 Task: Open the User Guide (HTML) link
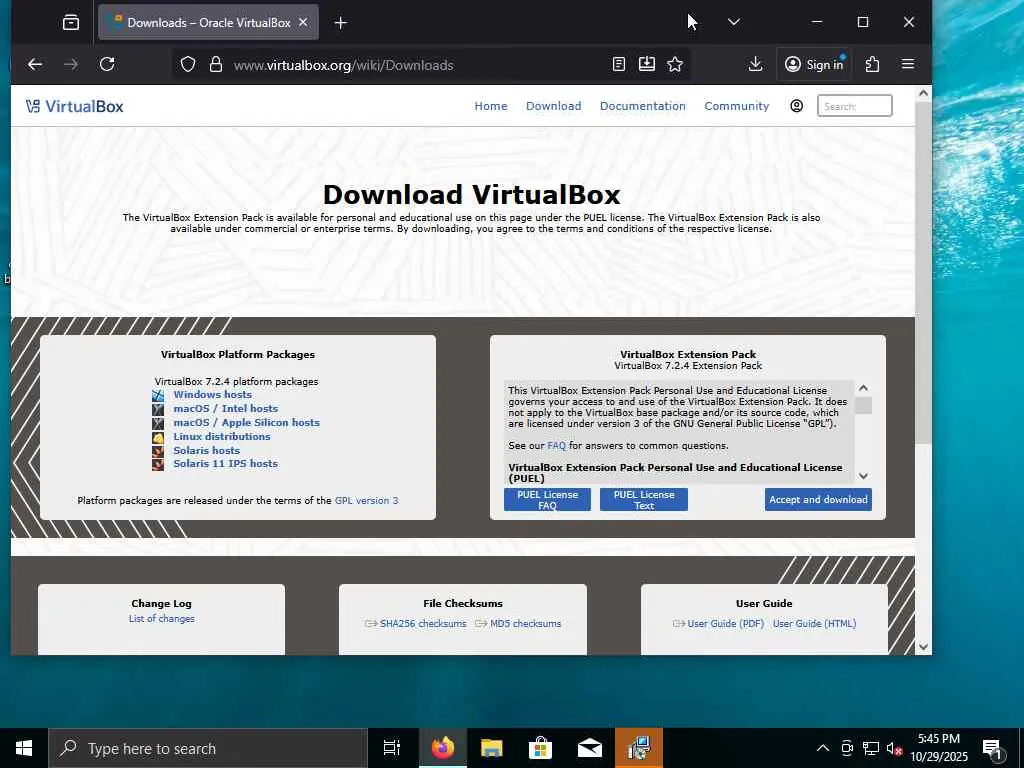(x=814, y=624)
